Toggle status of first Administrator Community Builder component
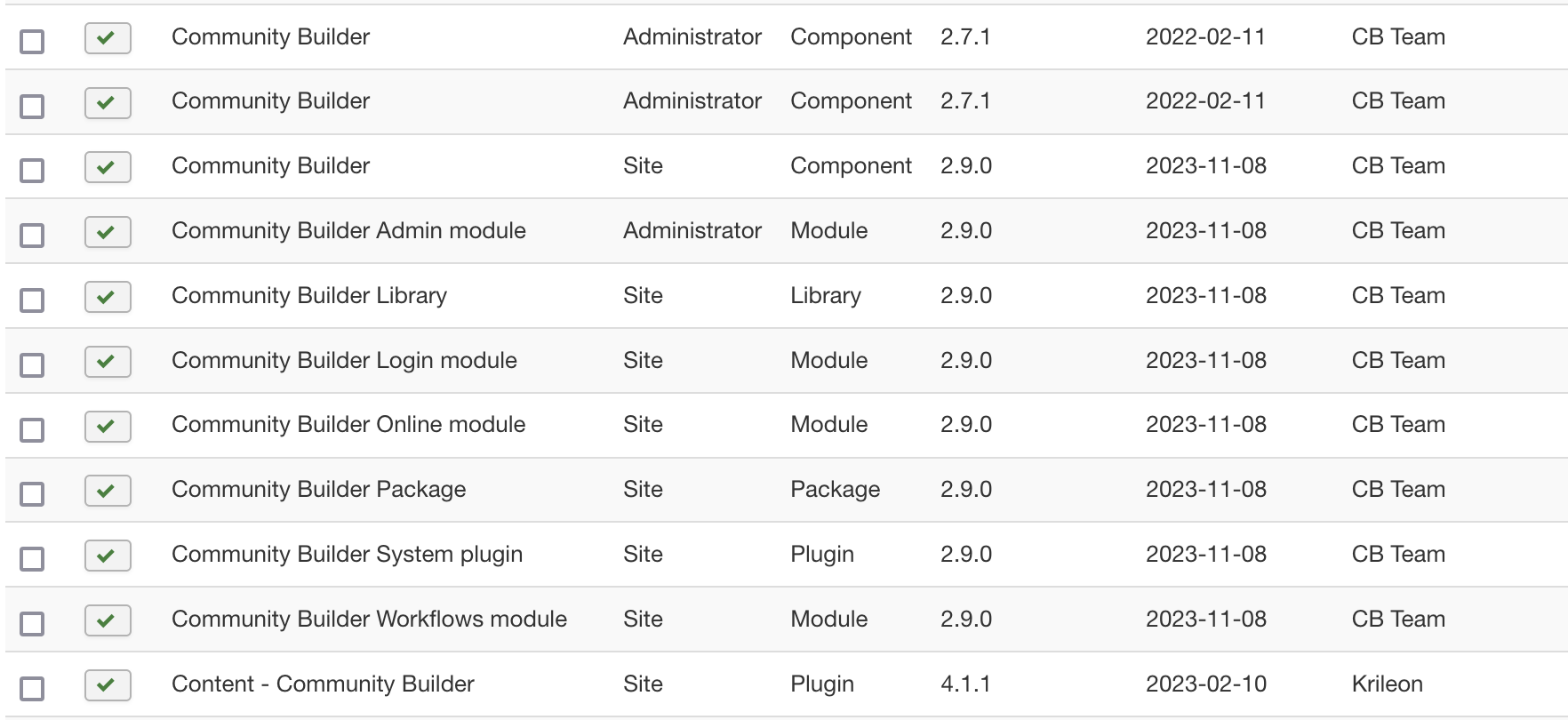 [108, 38]
